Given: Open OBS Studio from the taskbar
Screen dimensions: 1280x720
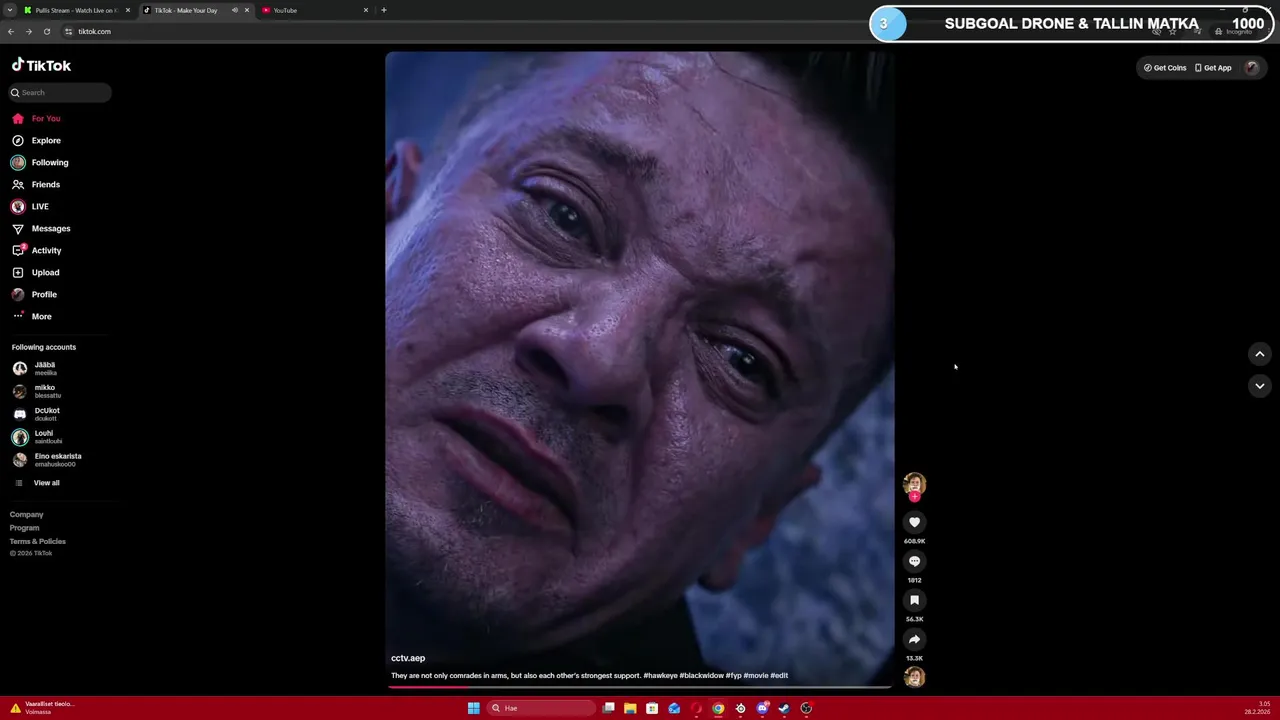Looking at the screenshot, I should click(x=806, y=708).
